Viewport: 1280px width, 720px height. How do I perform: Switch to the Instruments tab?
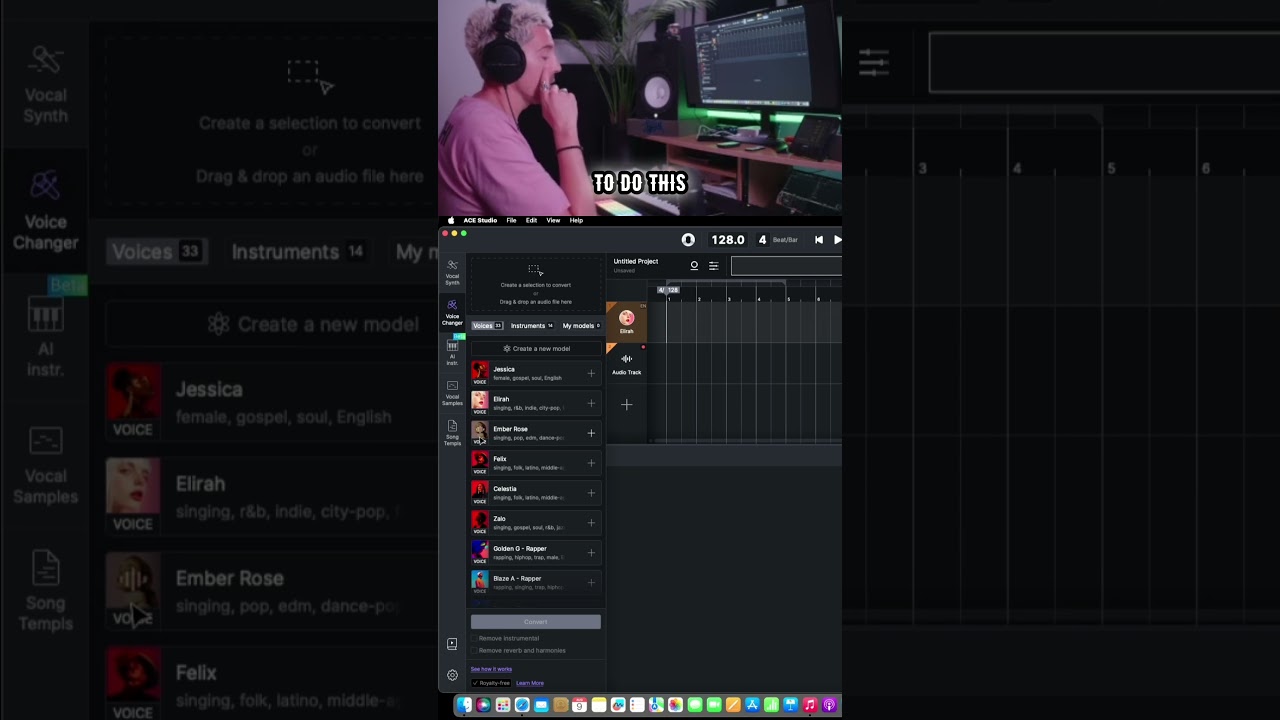click(x=532, y=326)
